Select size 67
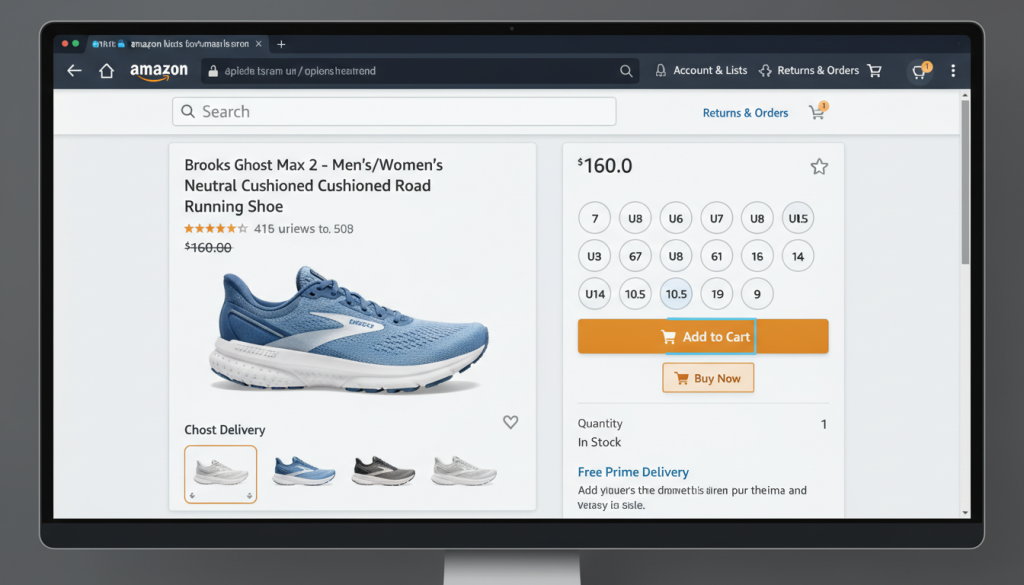 635,256
